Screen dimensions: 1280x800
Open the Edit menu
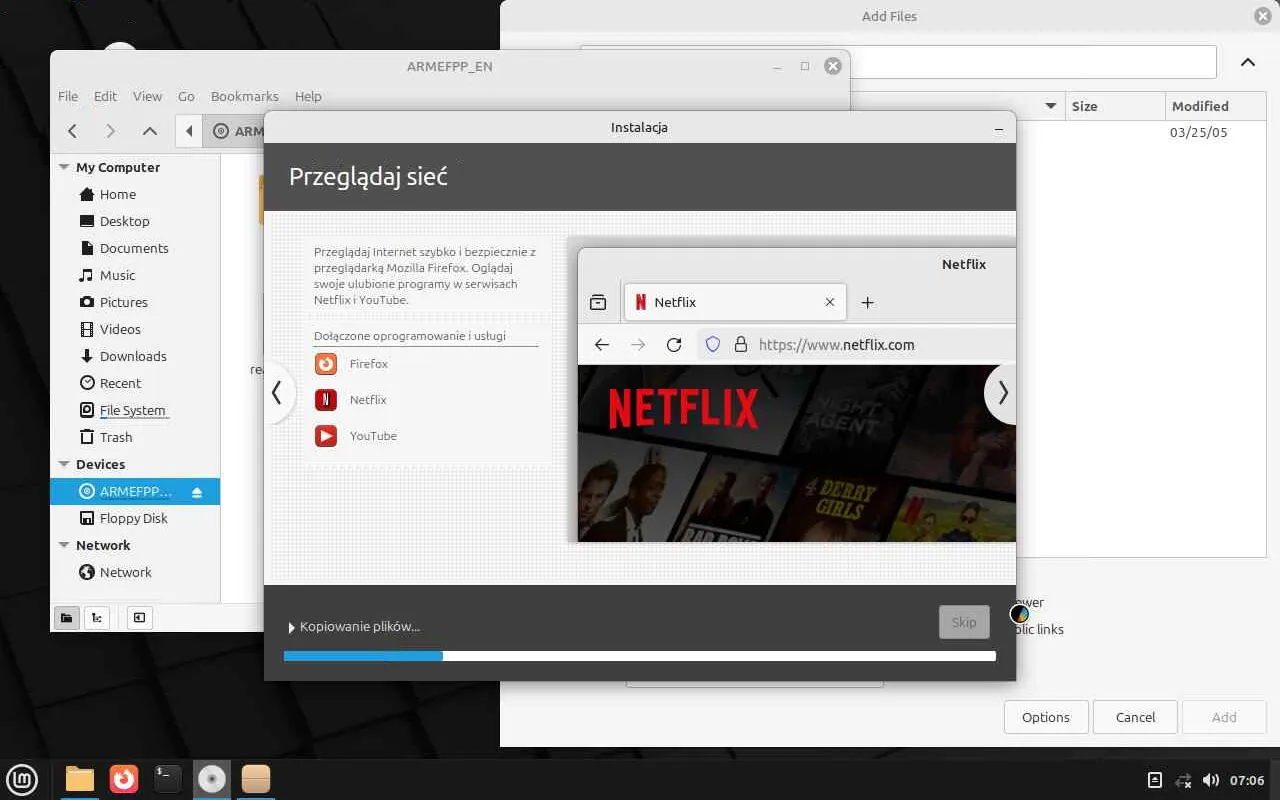[x=105, y=96]
